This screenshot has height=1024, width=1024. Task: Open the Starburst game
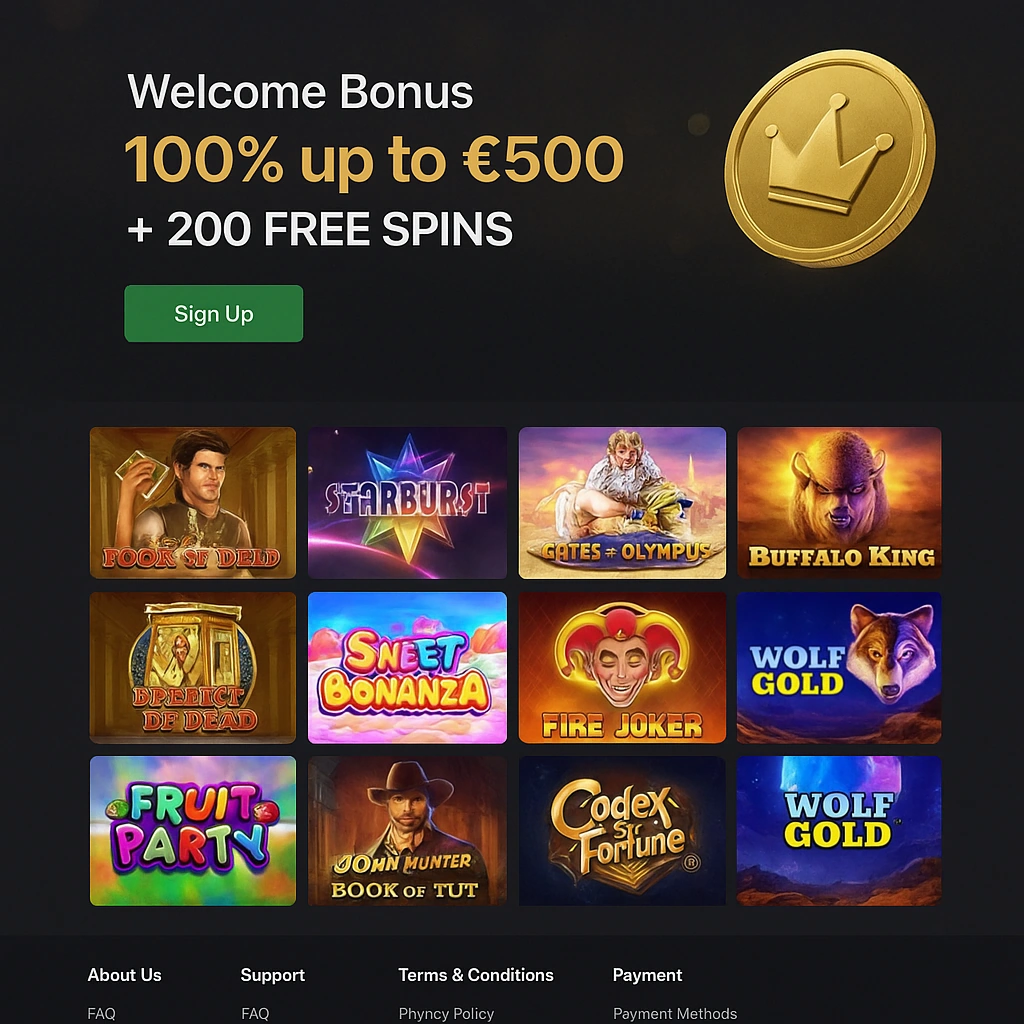click(407, 502)
